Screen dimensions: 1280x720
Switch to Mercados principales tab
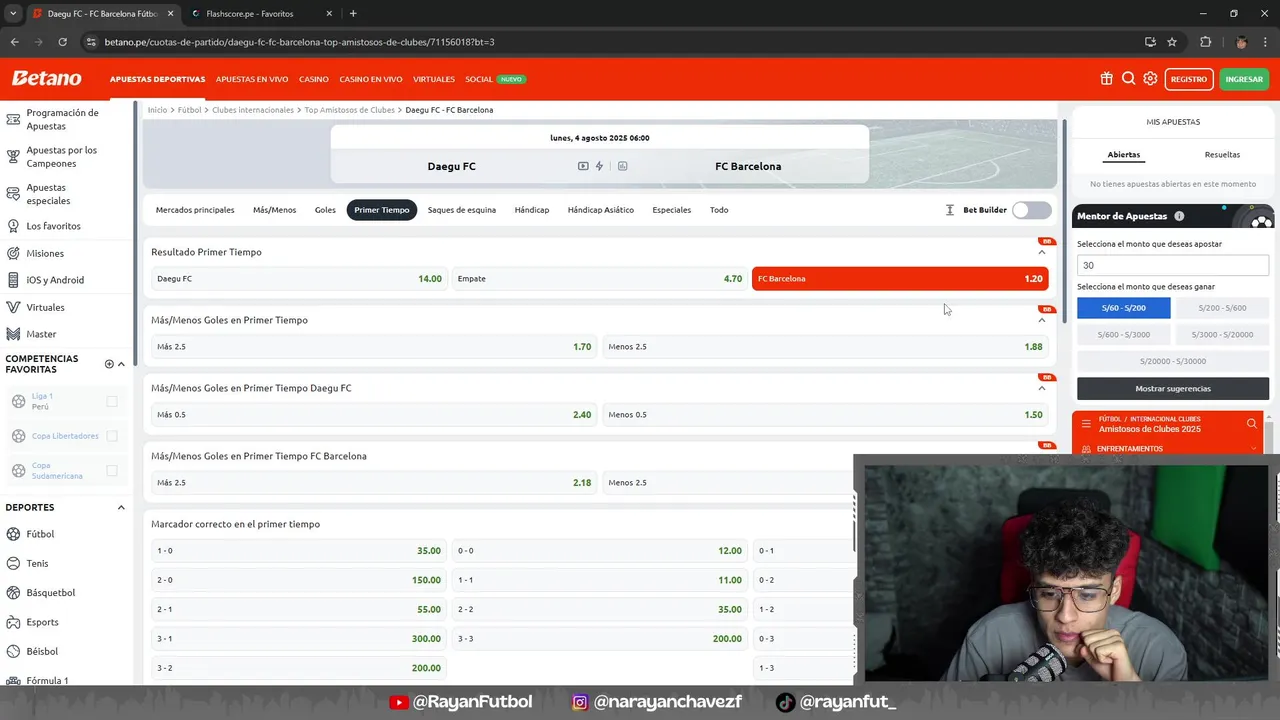(x=195, y=210)
